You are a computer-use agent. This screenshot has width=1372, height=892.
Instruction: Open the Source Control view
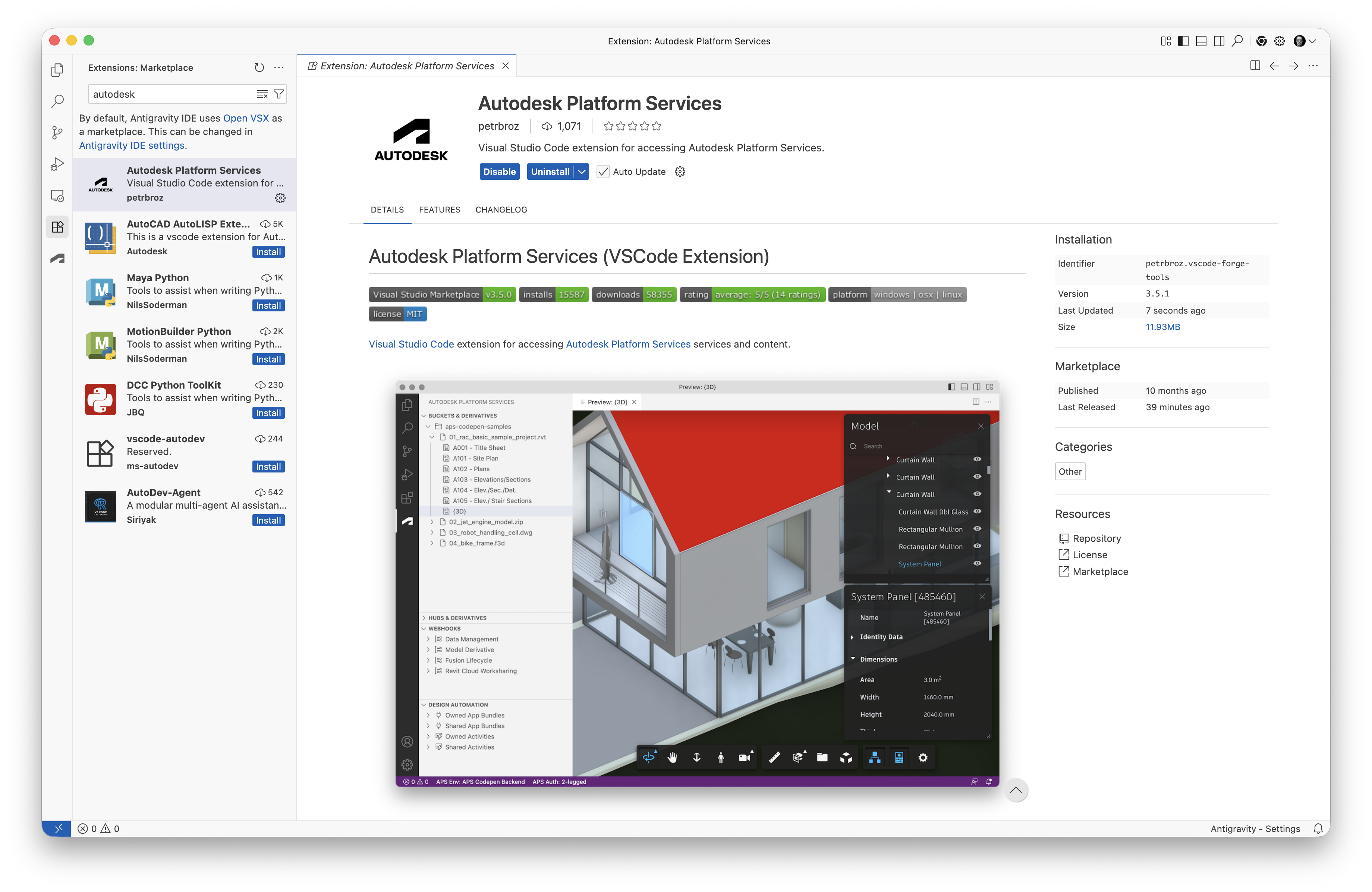point(57,133)
